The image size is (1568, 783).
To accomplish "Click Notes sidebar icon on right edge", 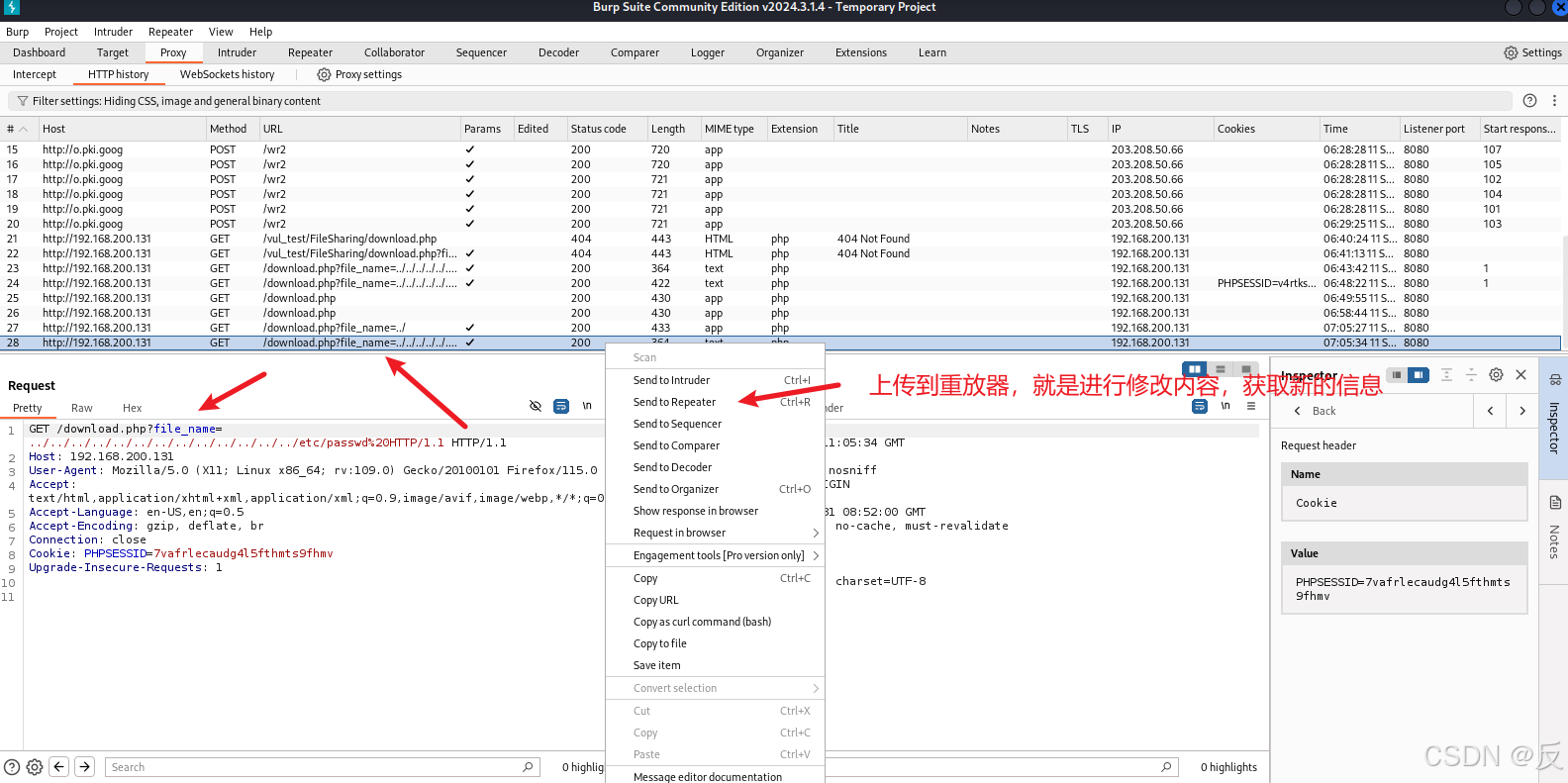I will (1554, 503).
